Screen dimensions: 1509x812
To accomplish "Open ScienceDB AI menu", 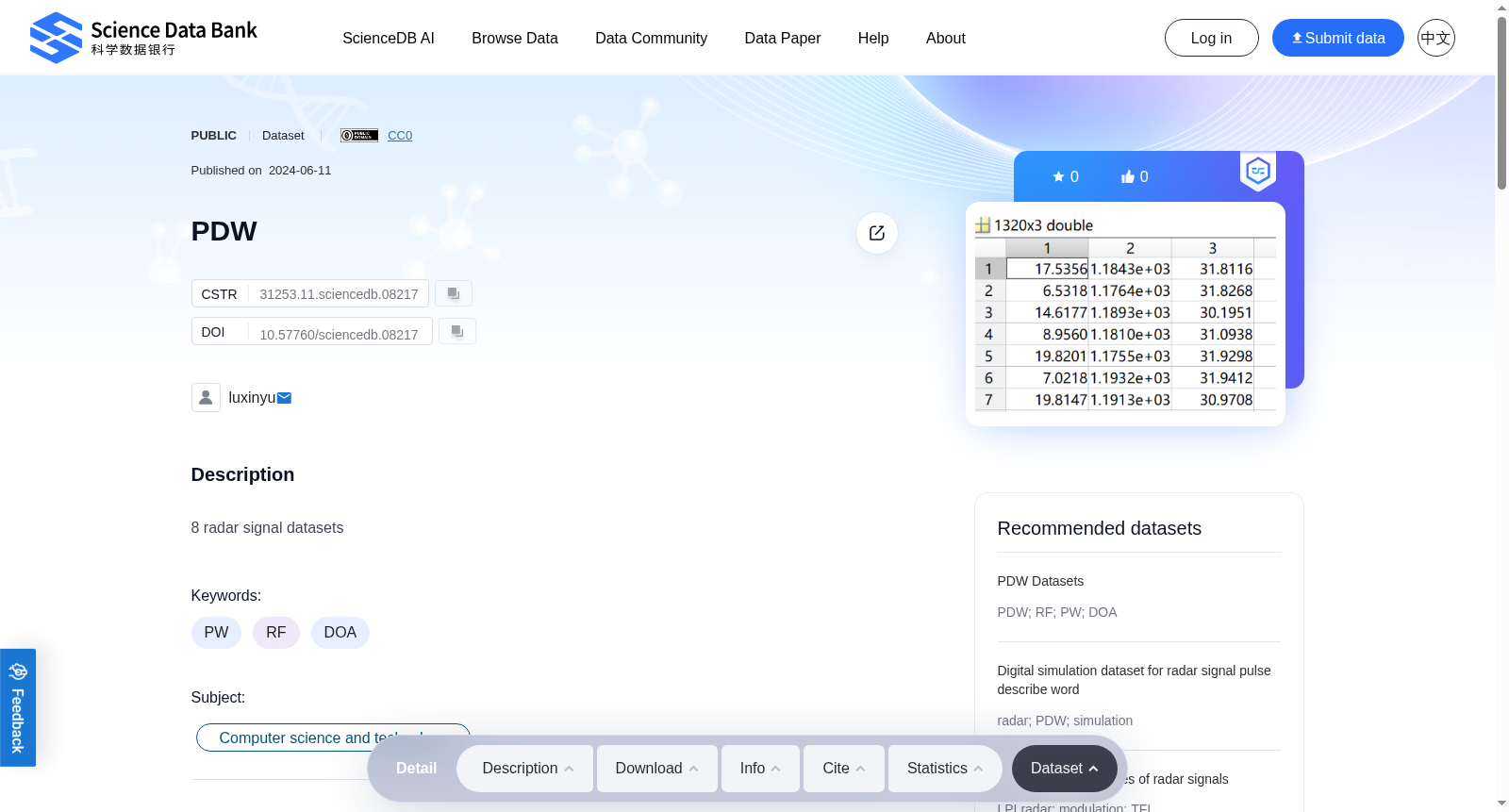I will tap(389, 38).
